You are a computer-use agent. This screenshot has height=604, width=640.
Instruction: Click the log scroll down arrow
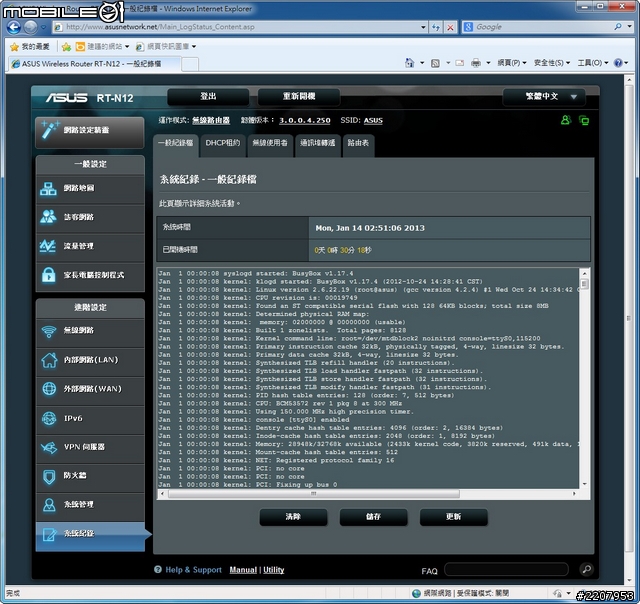[x=584, y=484]
